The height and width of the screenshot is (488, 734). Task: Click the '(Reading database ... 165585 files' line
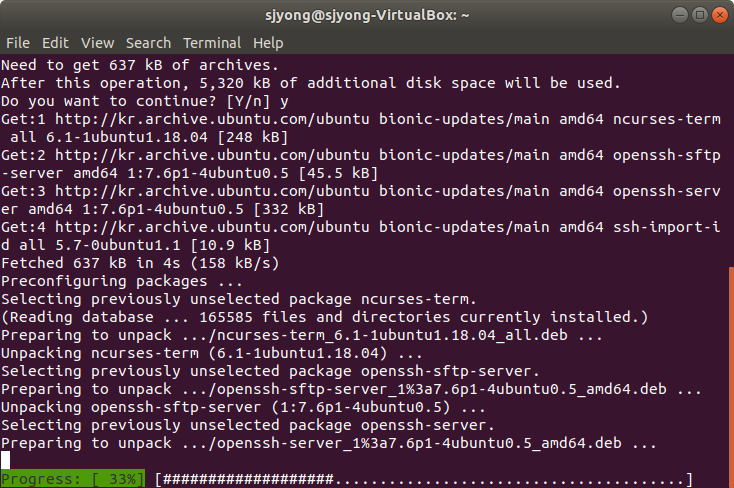coord(324,318)
